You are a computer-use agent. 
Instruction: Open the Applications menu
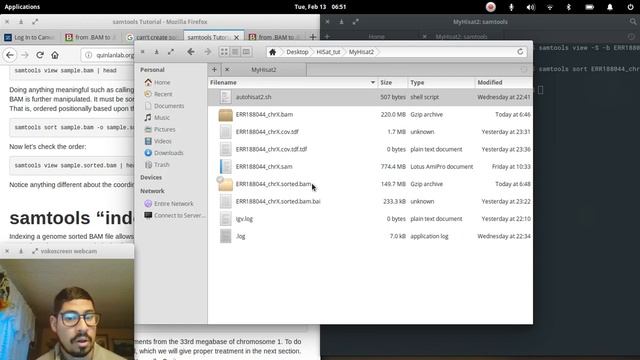[x=22, y=7]
